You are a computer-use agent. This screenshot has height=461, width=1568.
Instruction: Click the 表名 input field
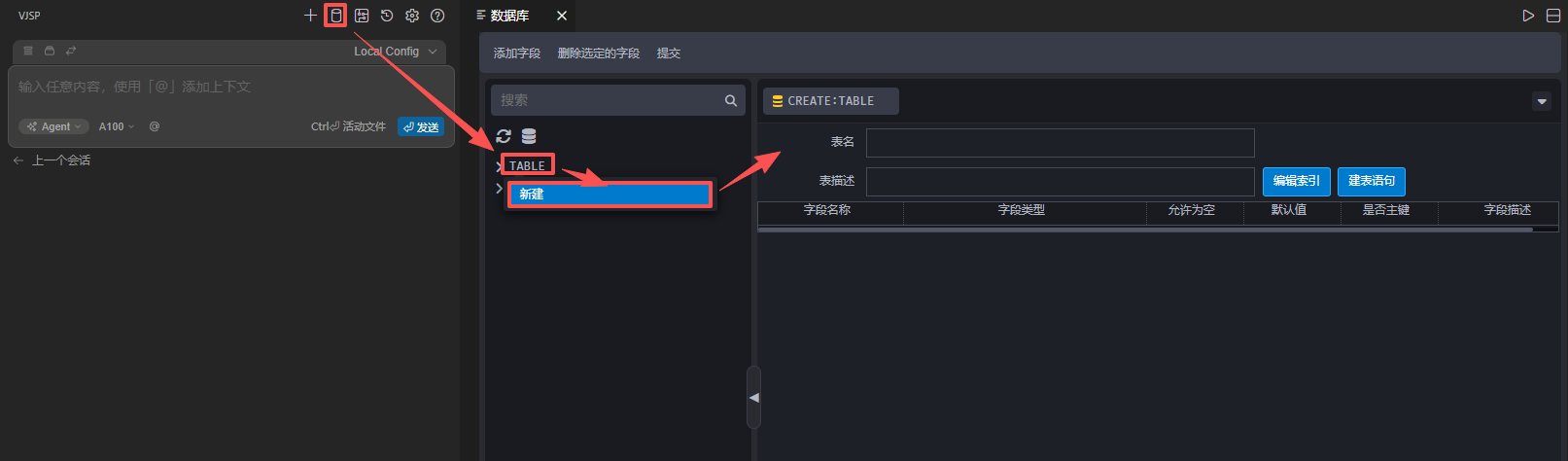(x=1060, y=143)
